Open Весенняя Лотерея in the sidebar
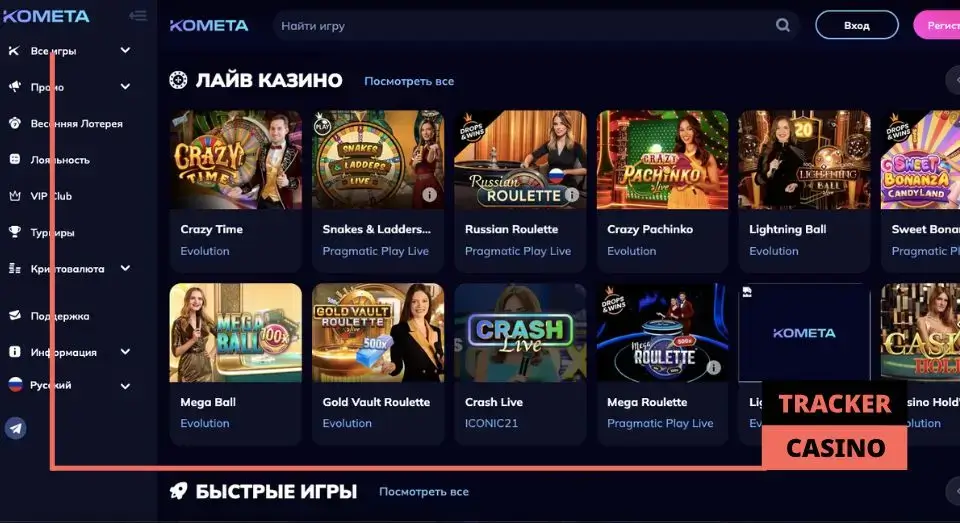960x523 pixels. click(x=77, y=124)
